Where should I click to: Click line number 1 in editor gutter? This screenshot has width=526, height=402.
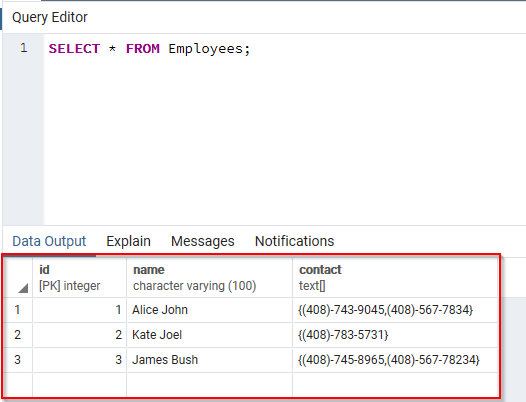(x=23, y=48)
